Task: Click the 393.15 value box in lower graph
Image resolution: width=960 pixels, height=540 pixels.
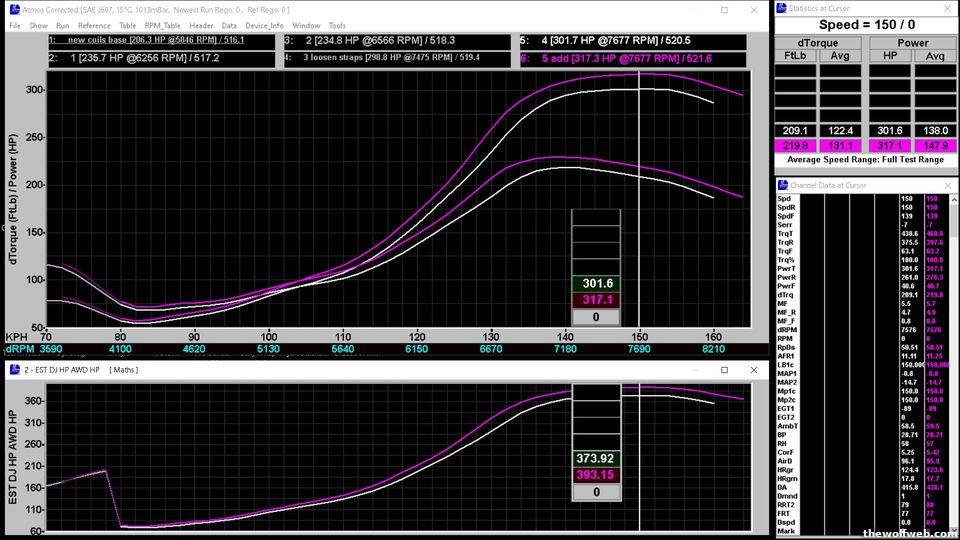Action: click(595, 474)
